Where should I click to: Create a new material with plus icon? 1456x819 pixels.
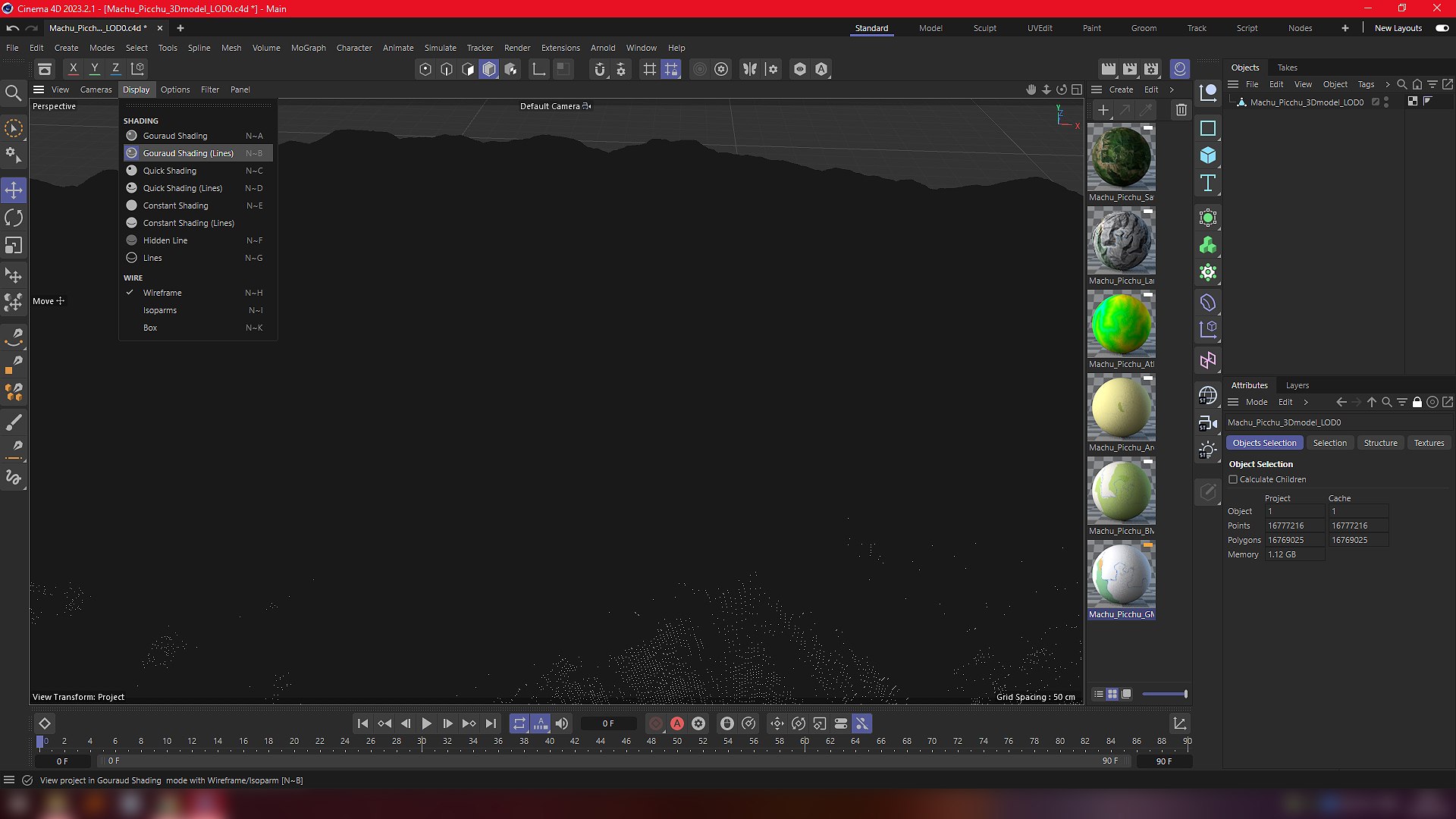(1103, 110)
